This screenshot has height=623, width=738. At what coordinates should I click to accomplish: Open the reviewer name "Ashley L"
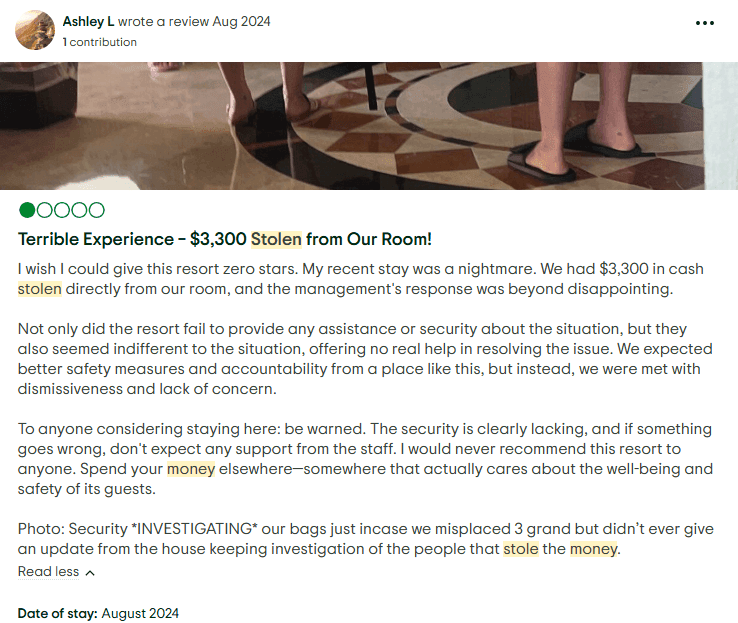tap(86, 21)
